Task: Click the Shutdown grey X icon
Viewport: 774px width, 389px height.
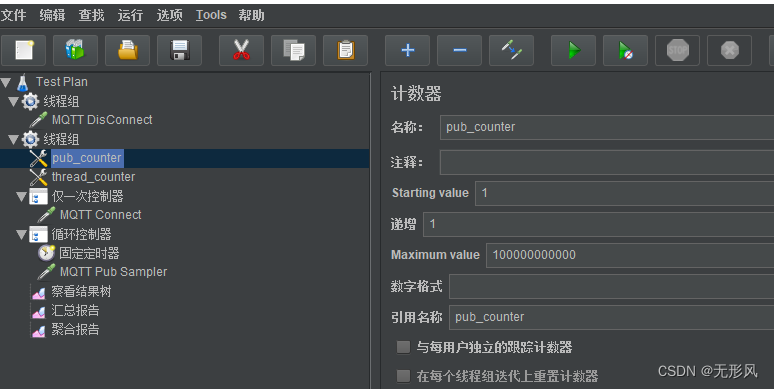Action: pyautogui.click(x=730, y=50)
